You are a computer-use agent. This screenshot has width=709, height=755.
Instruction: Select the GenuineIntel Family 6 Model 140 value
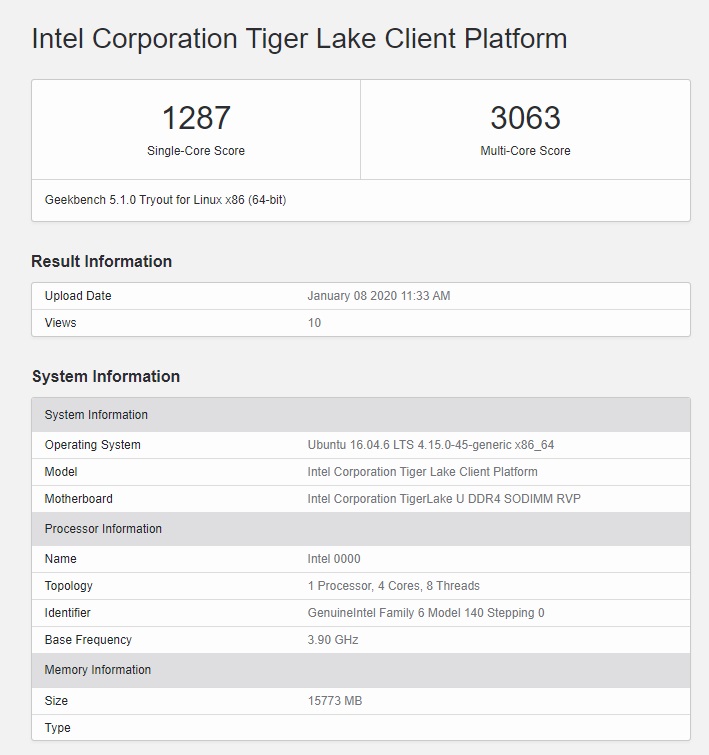click(x=426, y=613)
